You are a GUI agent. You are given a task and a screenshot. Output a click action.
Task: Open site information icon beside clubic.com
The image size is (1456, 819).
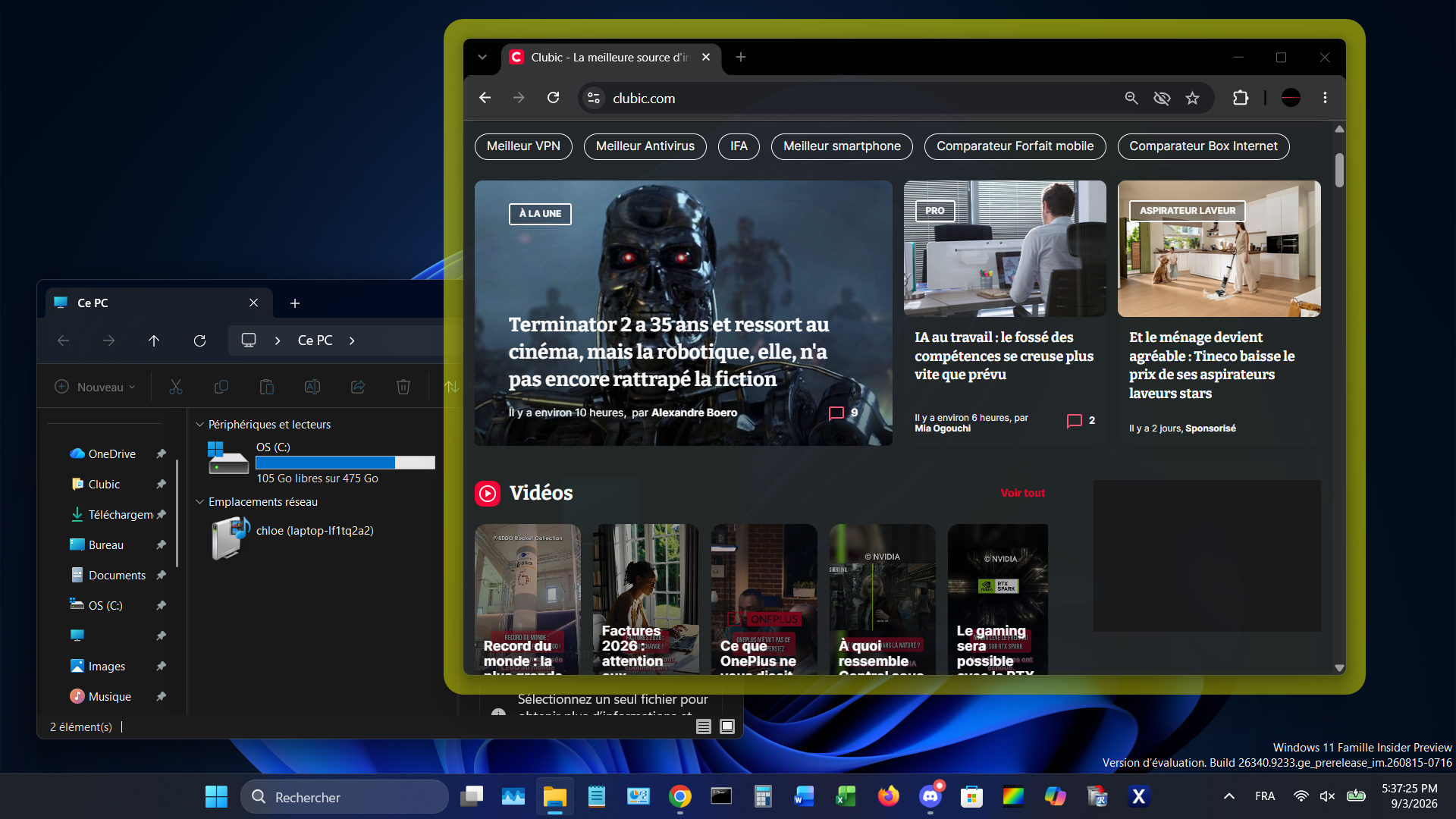(x=594, y=98)
